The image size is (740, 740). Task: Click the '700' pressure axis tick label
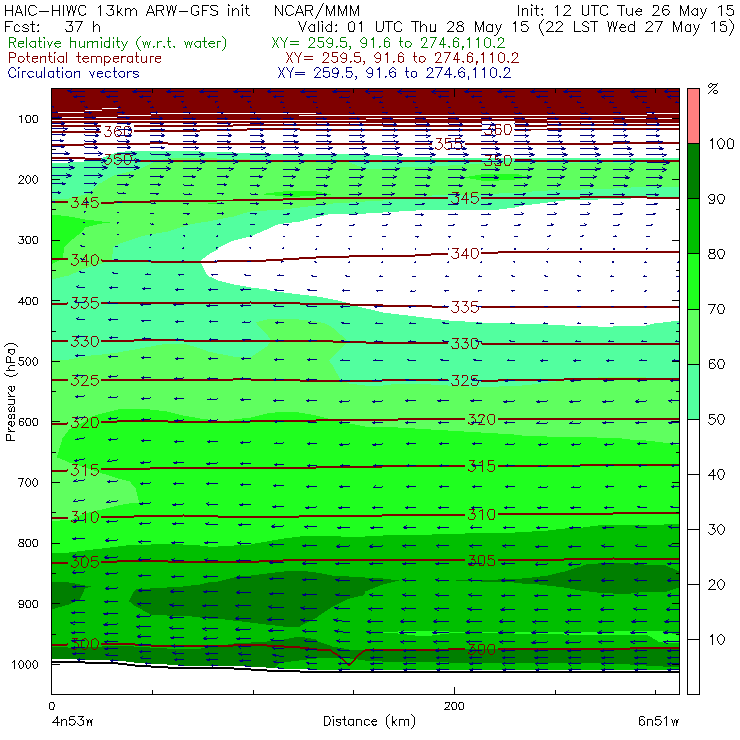(28, 483)
